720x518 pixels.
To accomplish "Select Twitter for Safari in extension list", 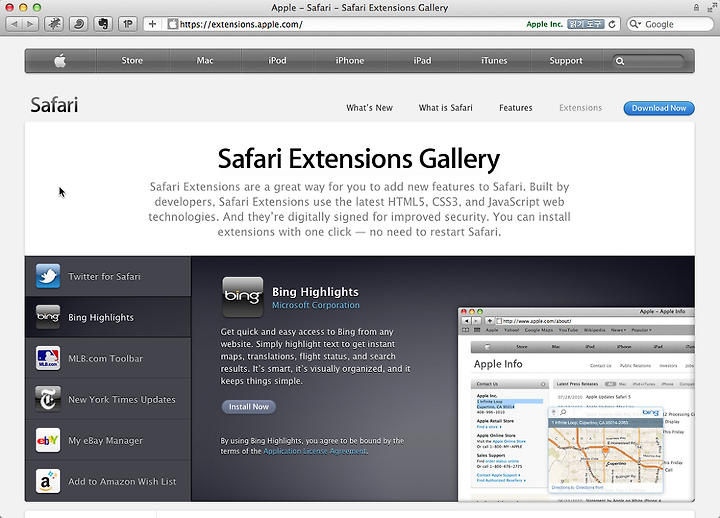I will 108,276.
